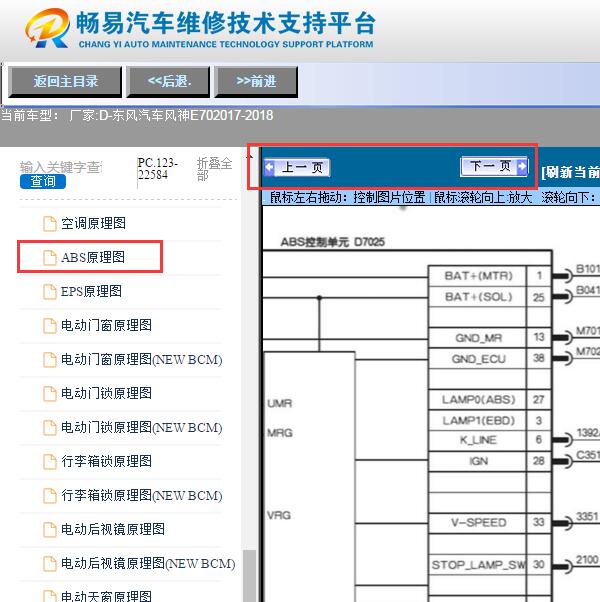Click BAT+(SOL) pin label in diagram
Viewport: 600px width, 602px height.
[x=478, y=297]
